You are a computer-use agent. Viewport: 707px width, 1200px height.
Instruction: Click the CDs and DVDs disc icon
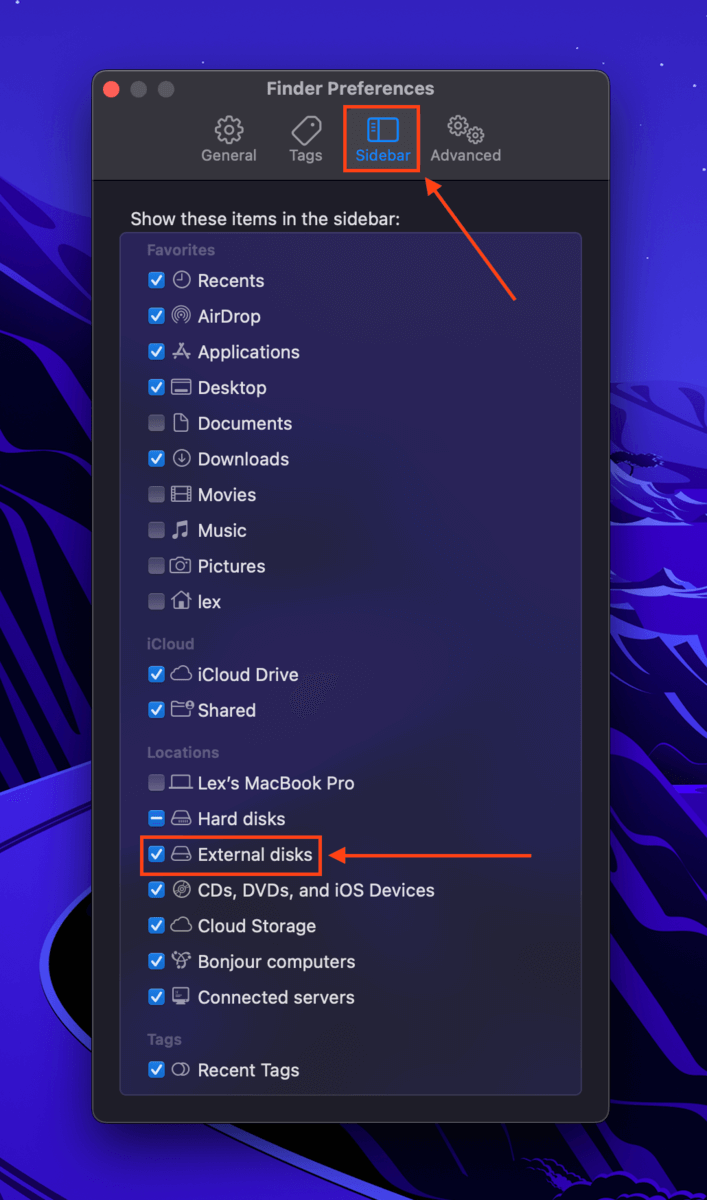coord(181,890)
